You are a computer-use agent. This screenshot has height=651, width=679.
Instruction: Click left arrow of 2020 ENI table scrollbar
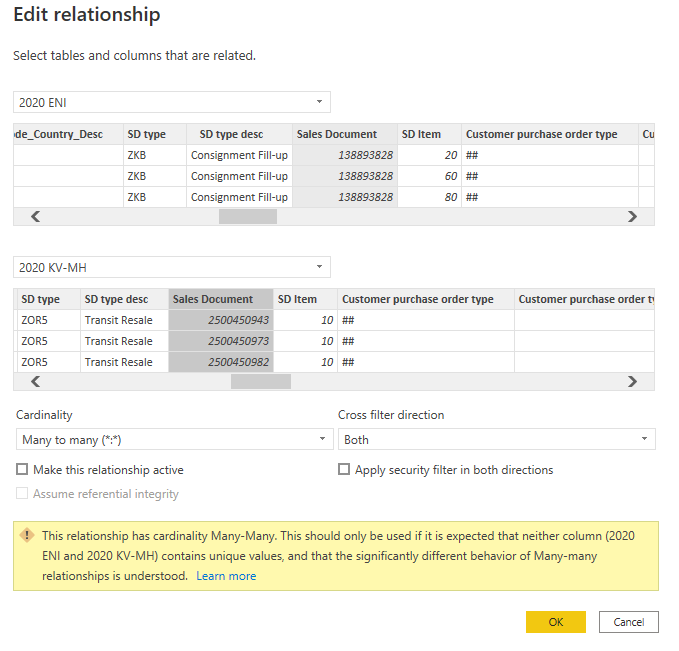tap(36, 216)
